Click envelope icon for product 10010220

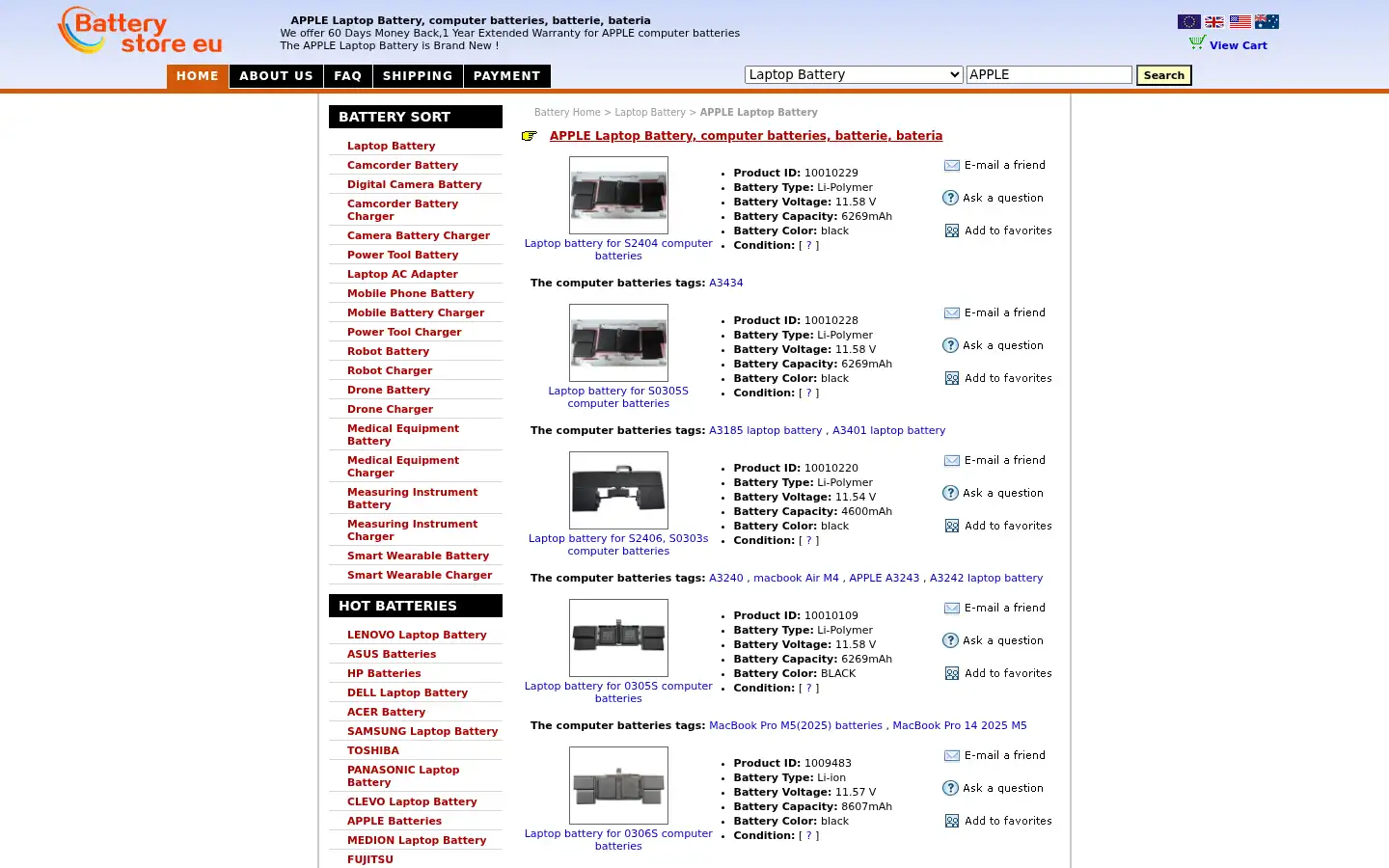tap(951, 461)
